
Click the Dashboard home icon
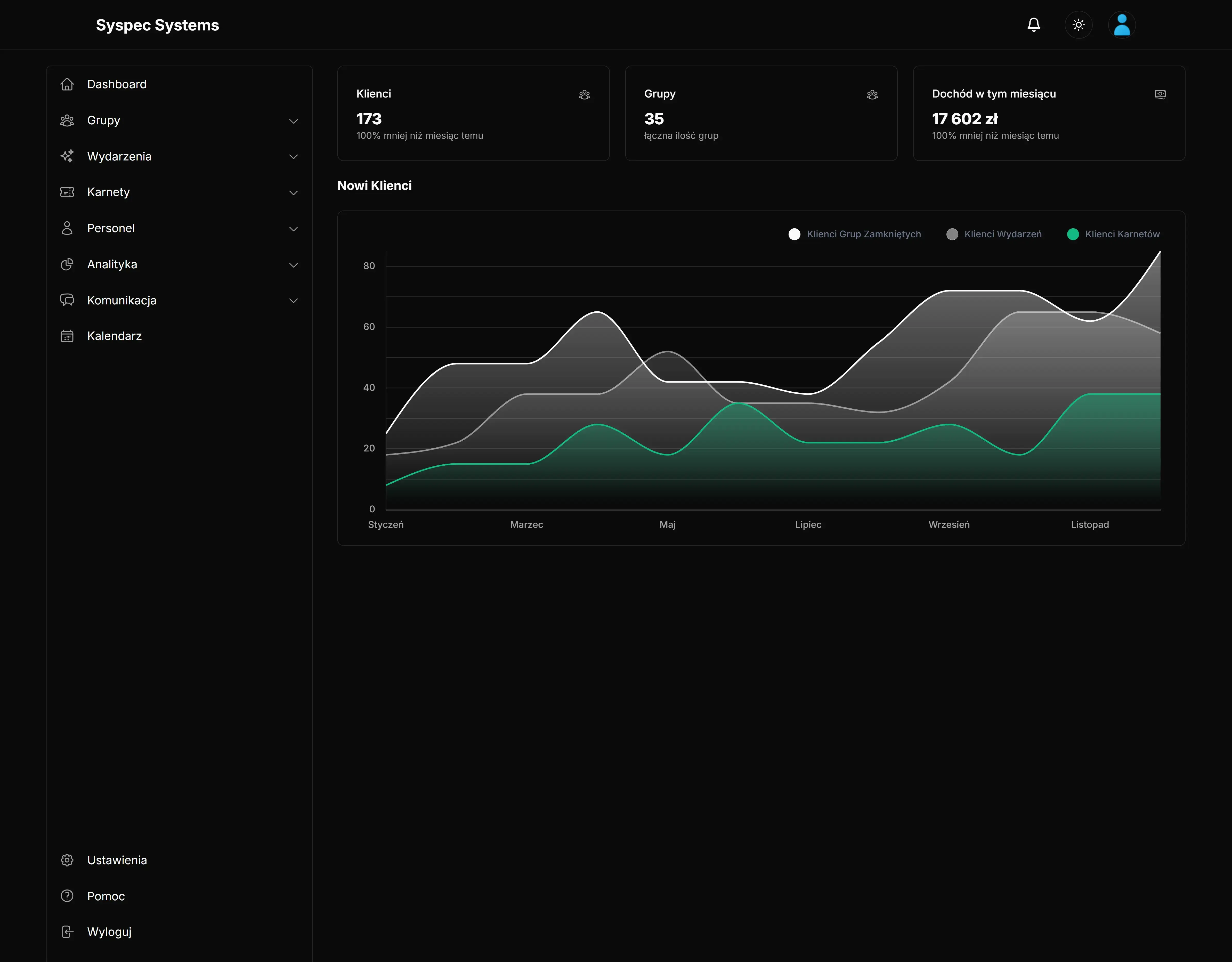(x=67, y=84)
